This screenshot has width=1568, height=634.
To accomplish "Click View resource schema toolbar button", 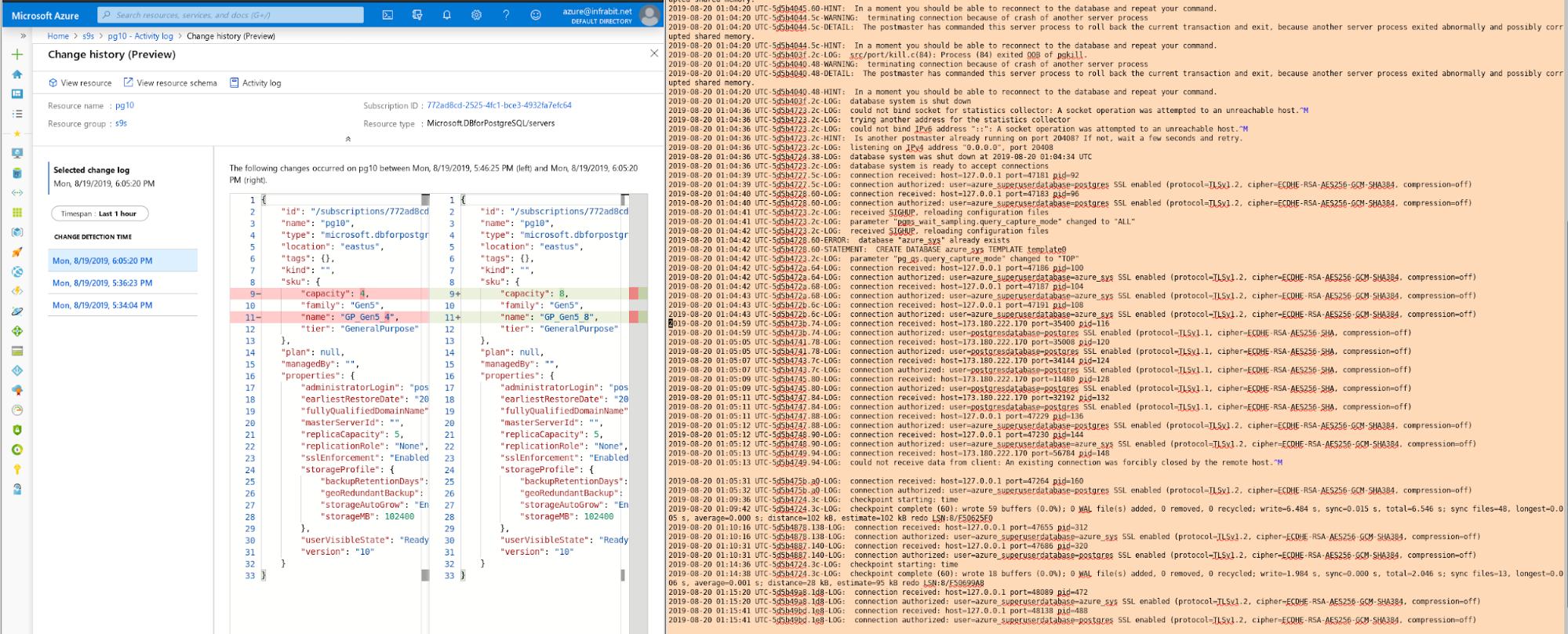I will [170, 82].
